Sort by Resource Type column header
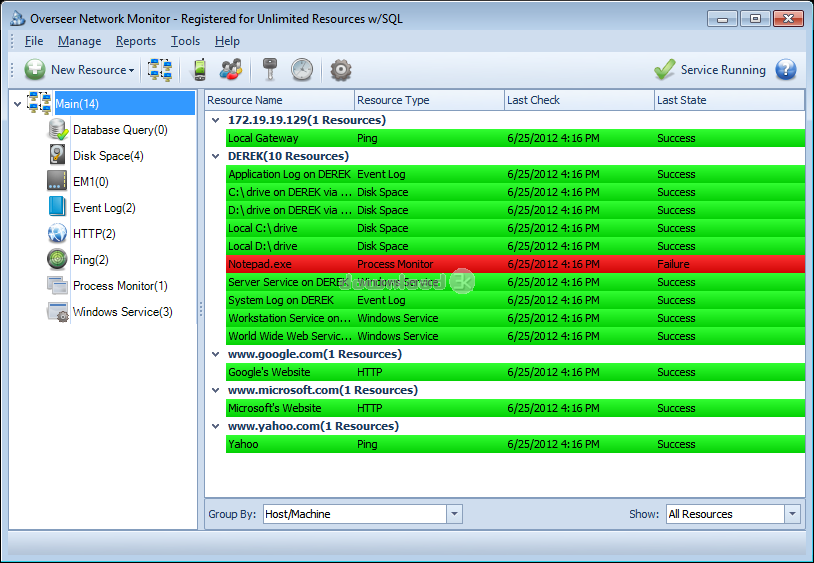This screenshot has height=563, width=814. click(429, 100)
